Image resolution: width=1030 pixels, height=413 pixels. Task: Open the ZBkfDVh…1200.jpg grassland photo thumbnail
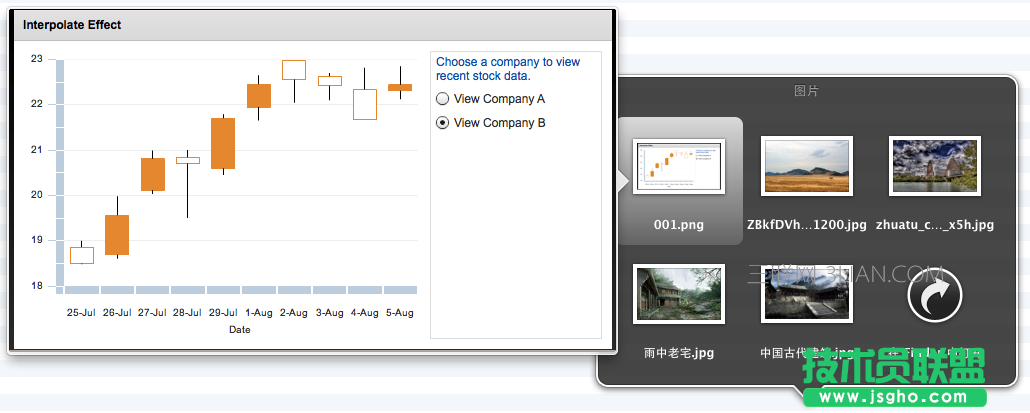(806, 165)
